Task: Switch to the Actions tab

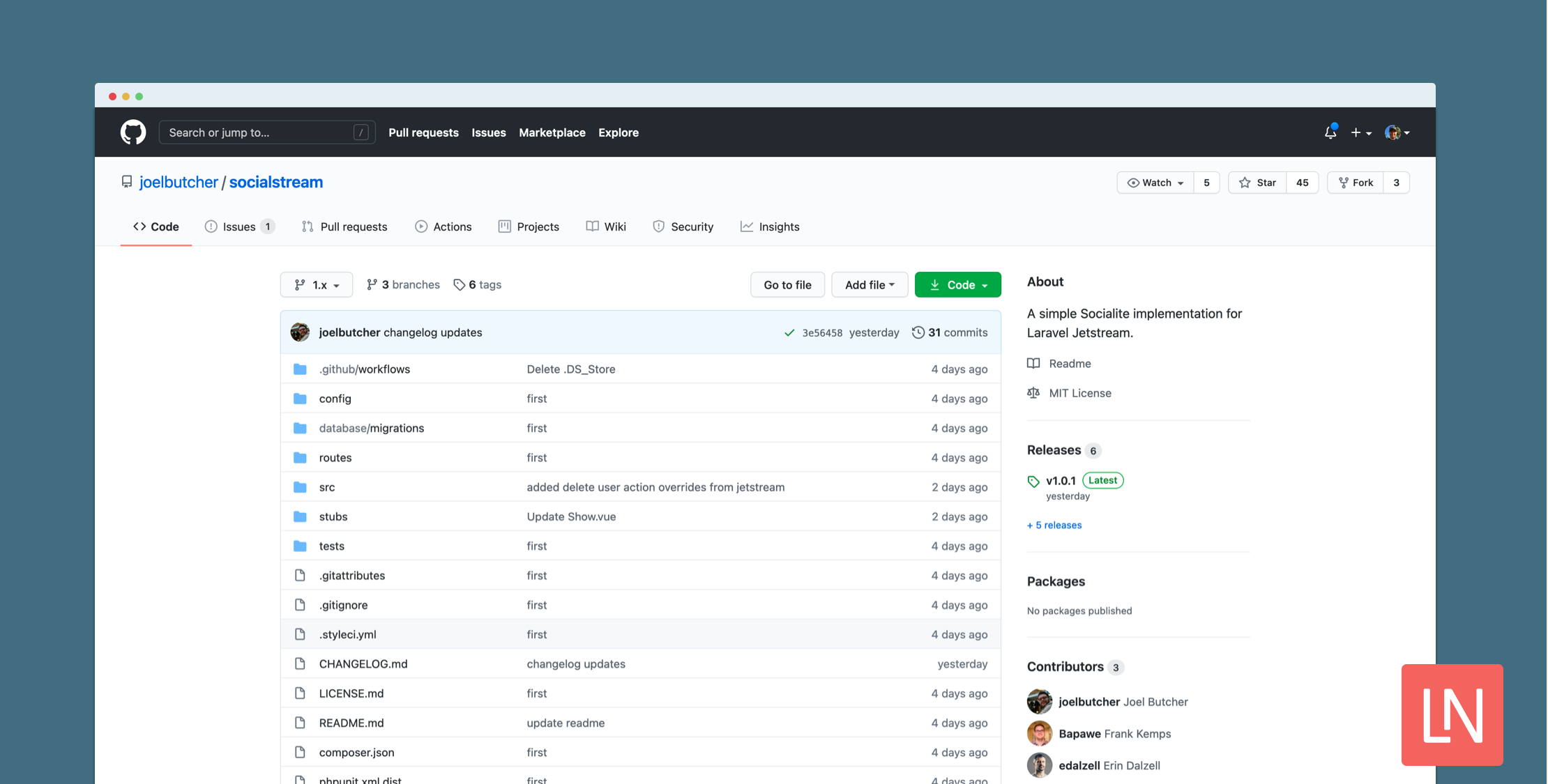Action: pos(443,226)
